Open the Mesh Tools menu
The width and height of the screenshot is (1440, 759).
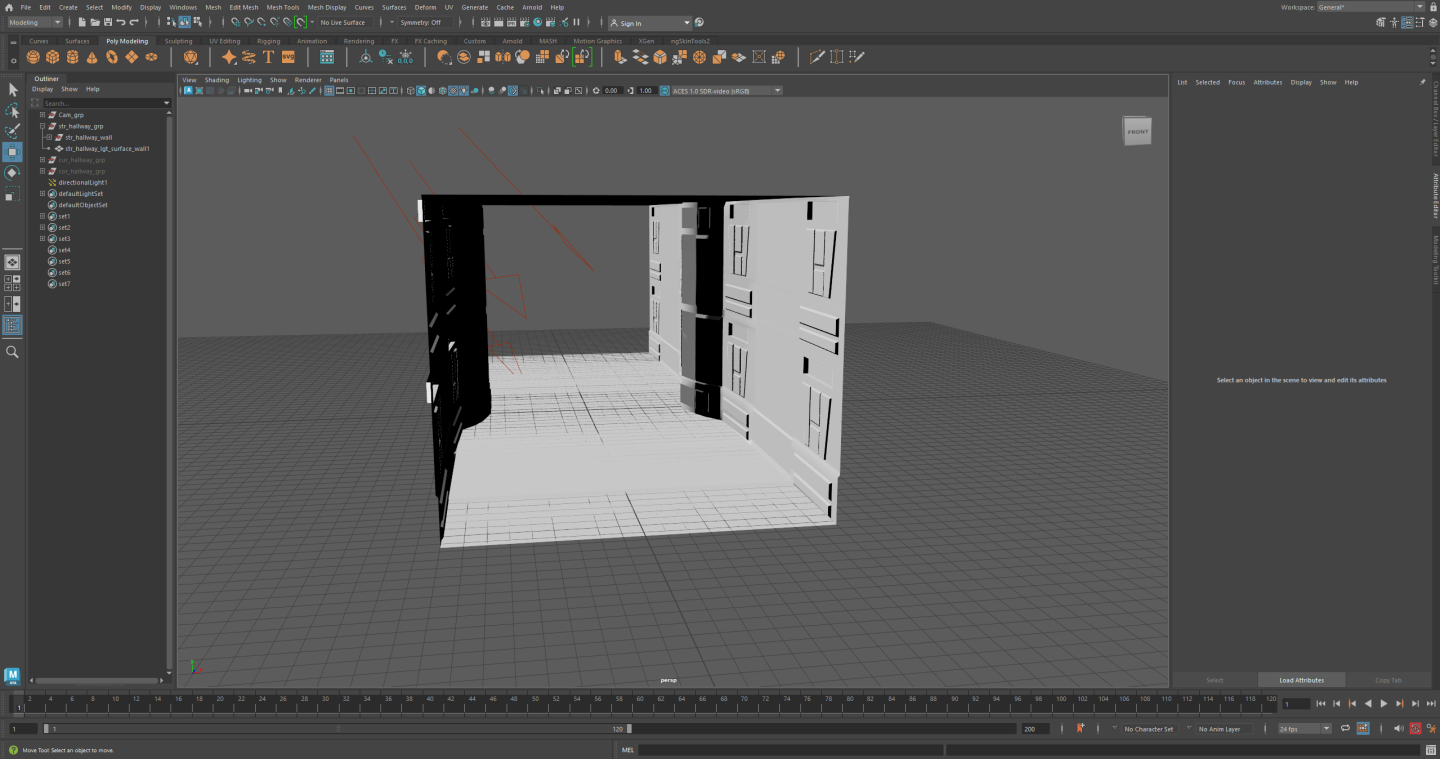coord(283,7)
